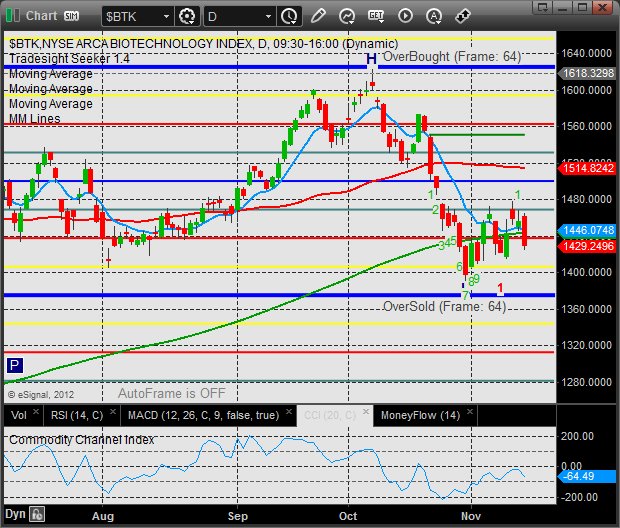Open the studies chart-line icon

[347, 16]
